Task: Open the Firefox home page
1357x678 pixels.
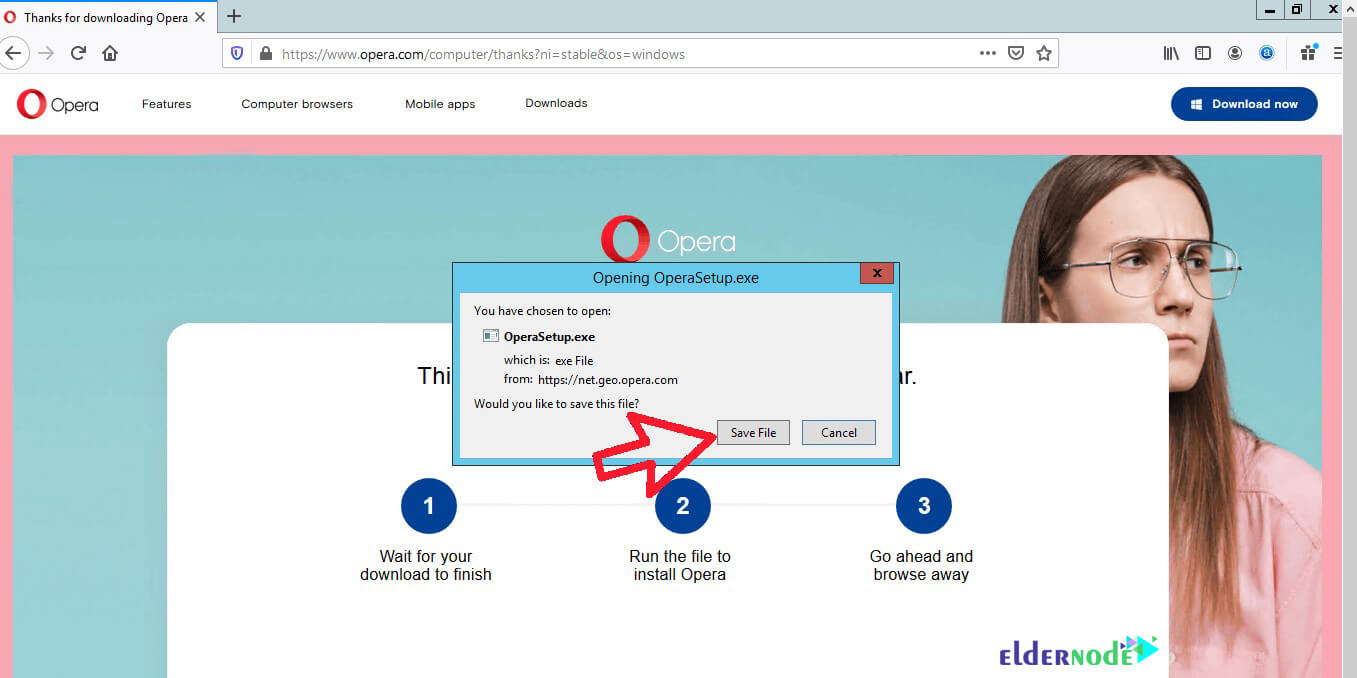Action: pos(110,53)
